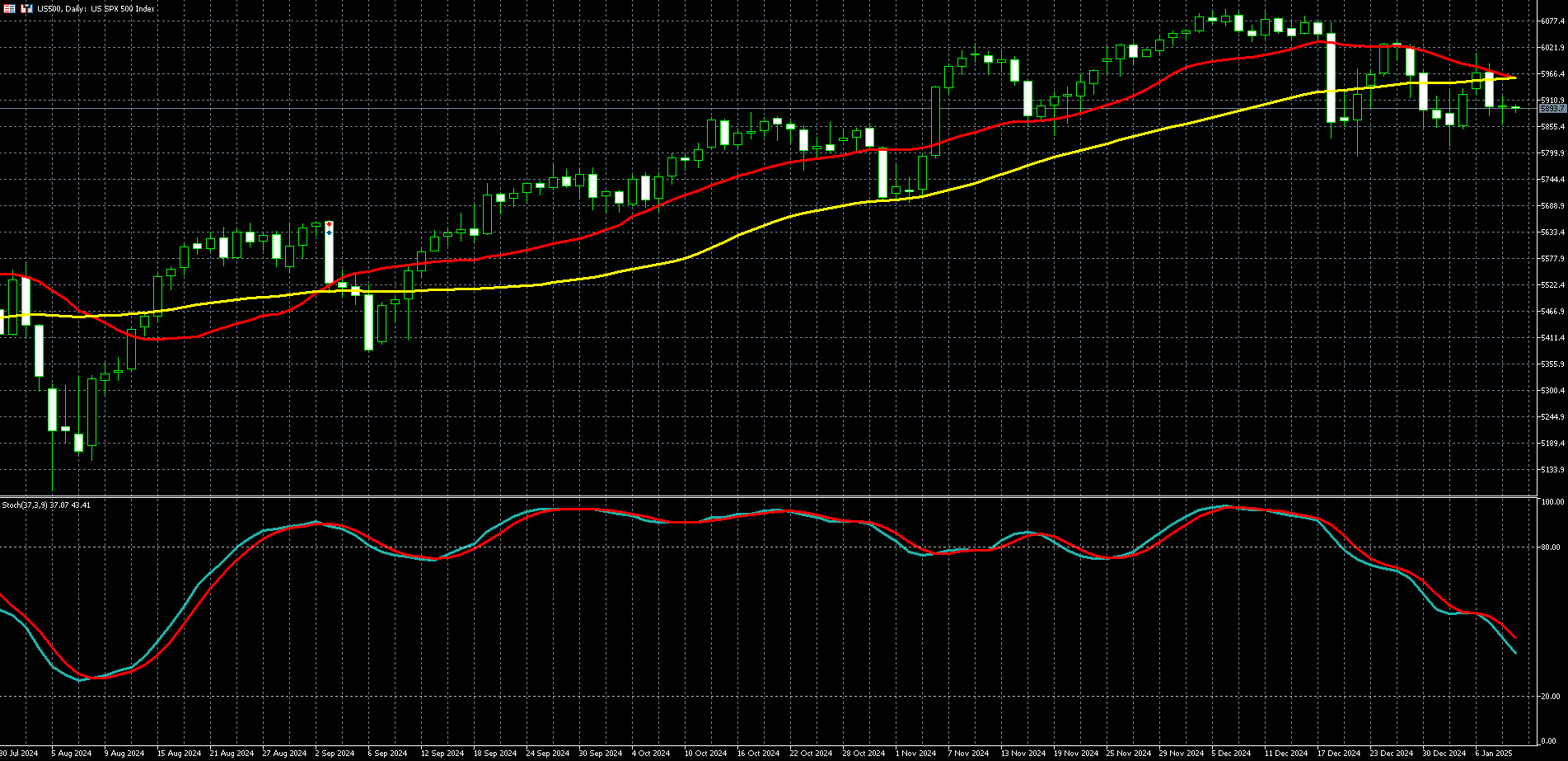Open the Depth of Market icon
The width and height of the screenshot is (1568, 761).
(x=26, y=8)
